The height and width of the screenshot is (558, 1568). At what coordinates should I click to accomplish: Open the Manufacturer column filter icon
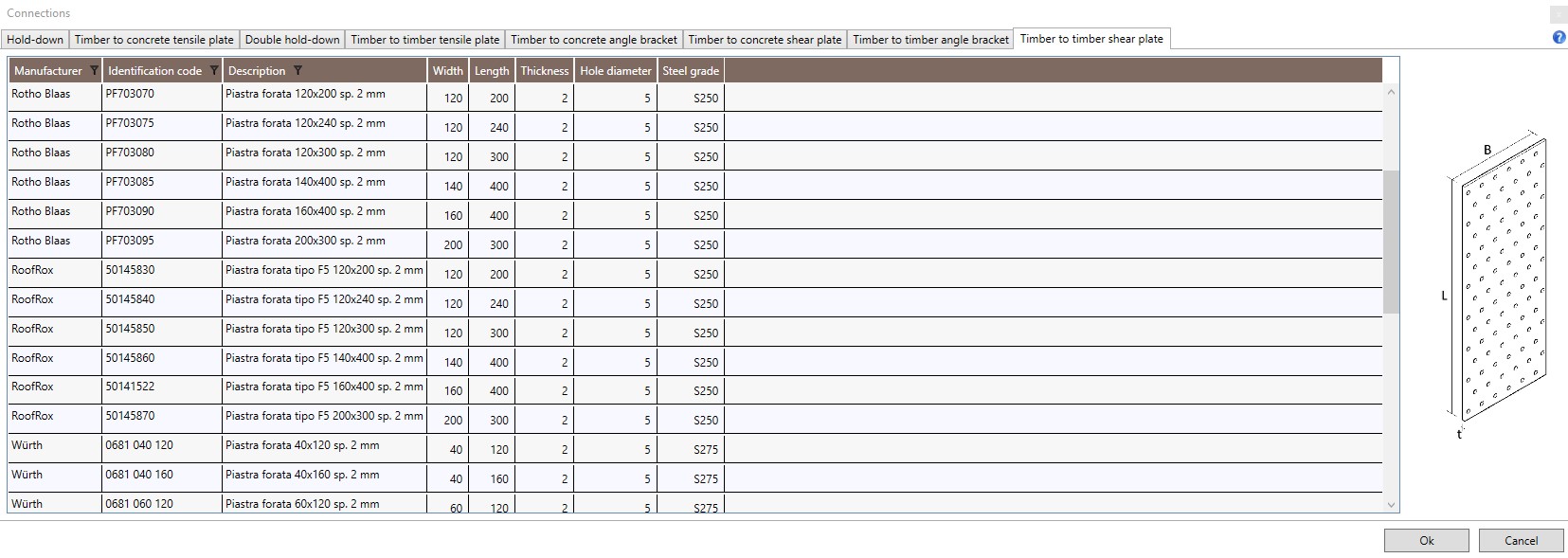coord(94,71)
